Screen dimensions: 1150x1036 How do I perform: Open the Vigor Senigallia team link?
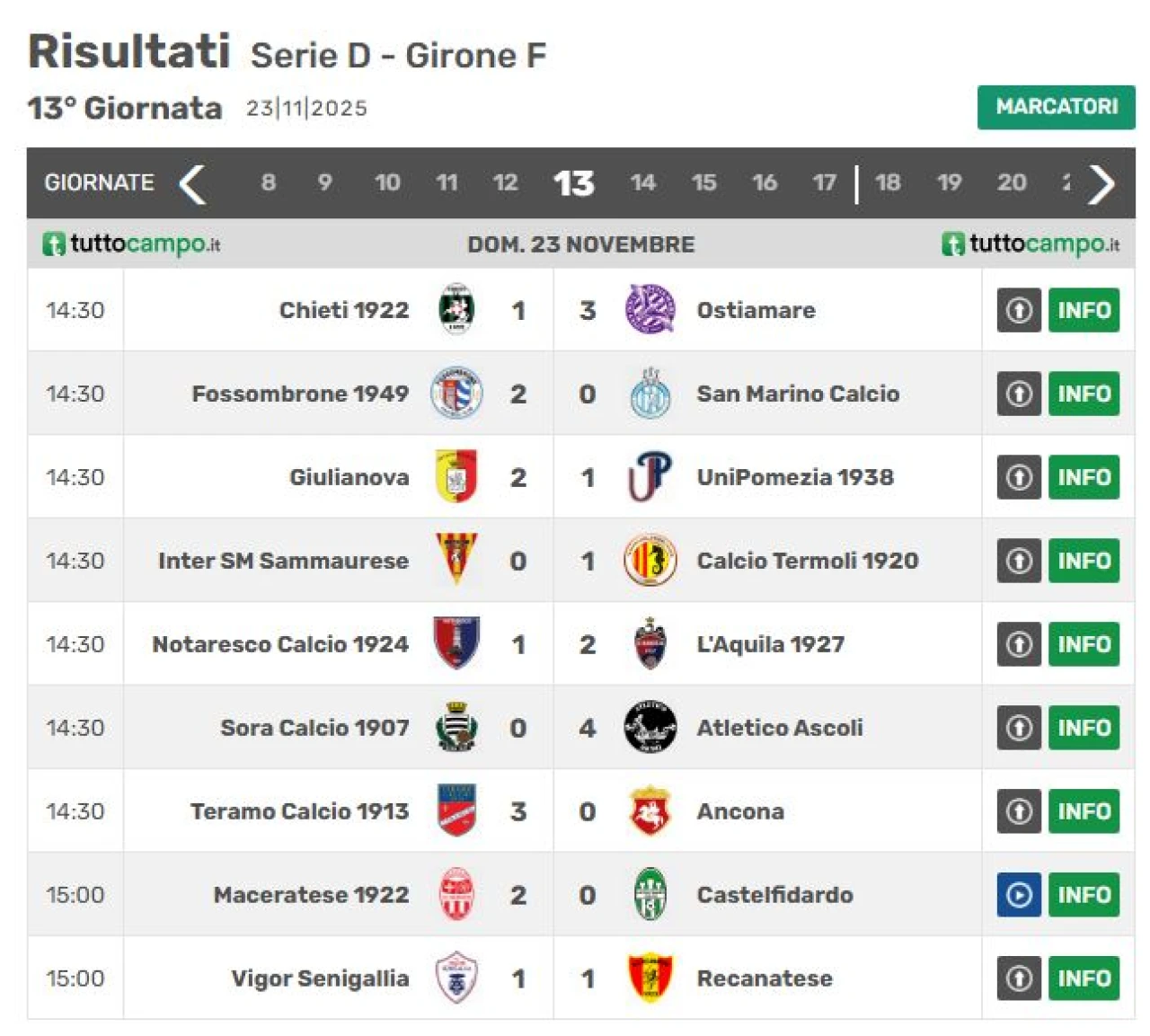point(320,978)
